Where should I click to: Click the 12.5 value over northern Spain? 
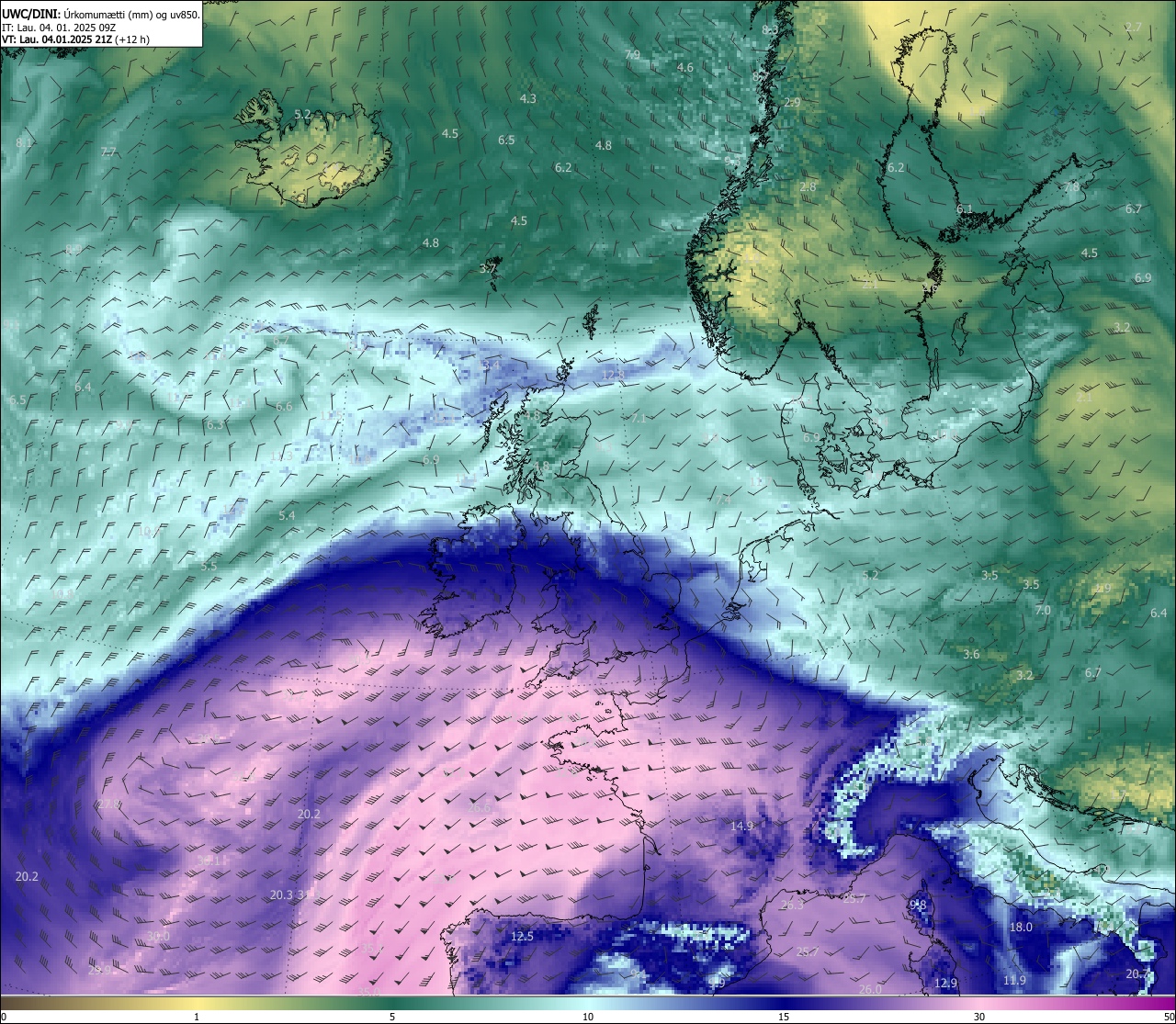pyautogui.click(x=522, y=937)
